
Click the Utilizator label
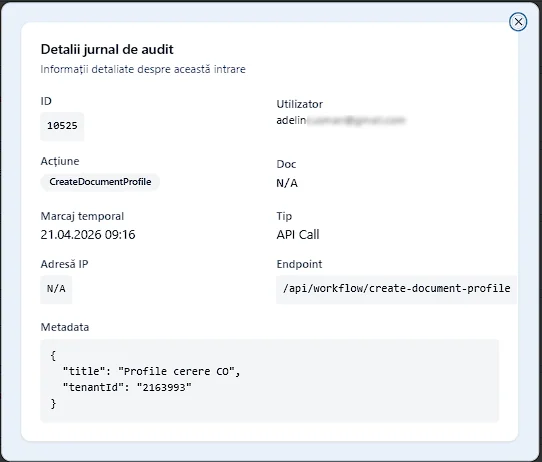click(299, 104)
